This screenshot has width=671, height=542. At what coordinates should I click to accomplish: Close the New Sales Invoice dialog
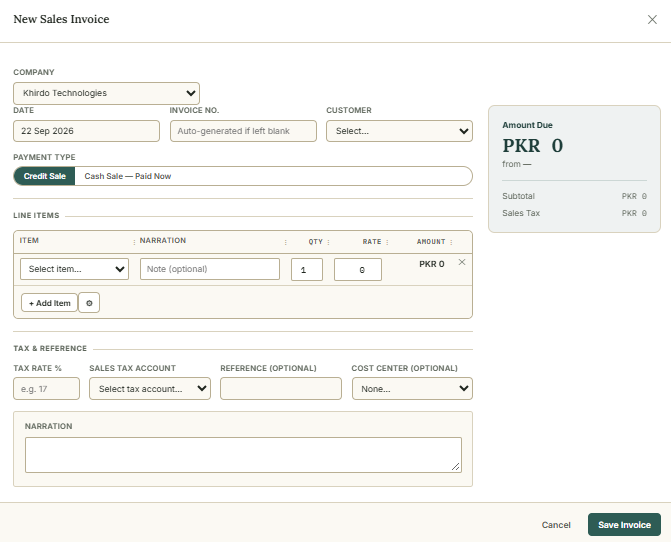(652, 20)
